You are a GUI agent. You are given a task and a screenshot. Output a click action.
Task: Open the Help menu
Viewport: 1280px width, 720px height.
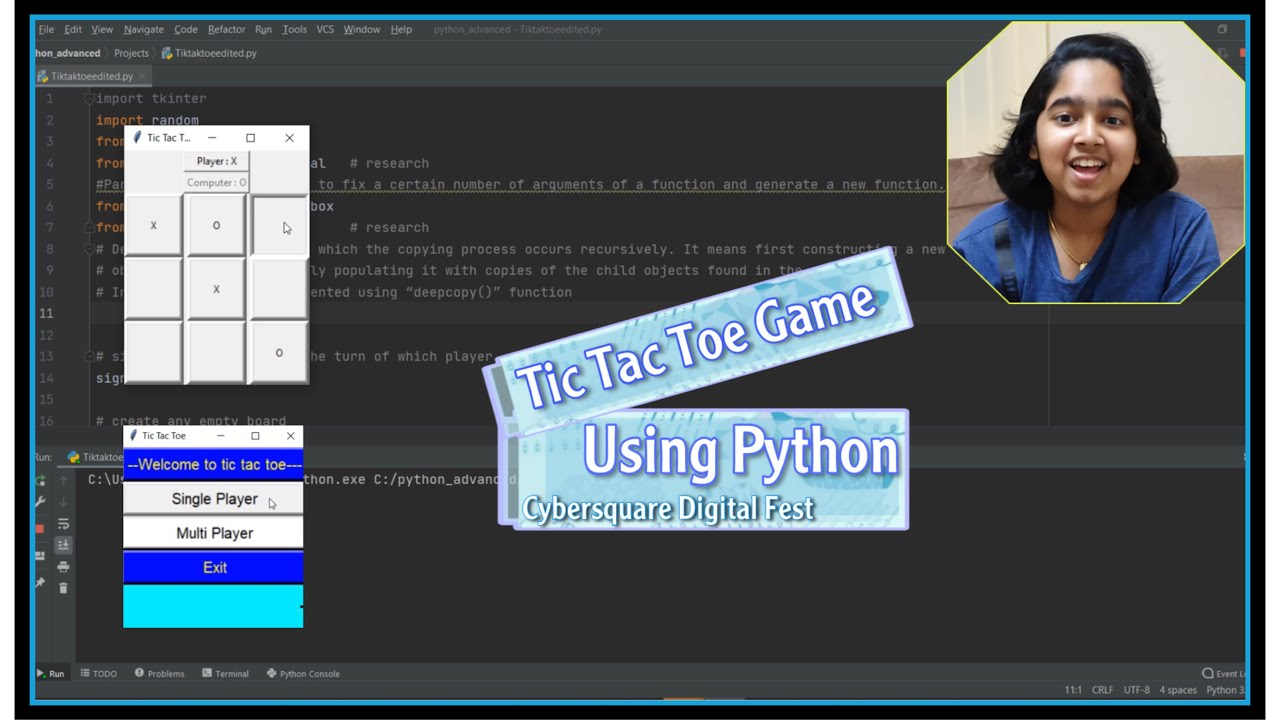401,29
